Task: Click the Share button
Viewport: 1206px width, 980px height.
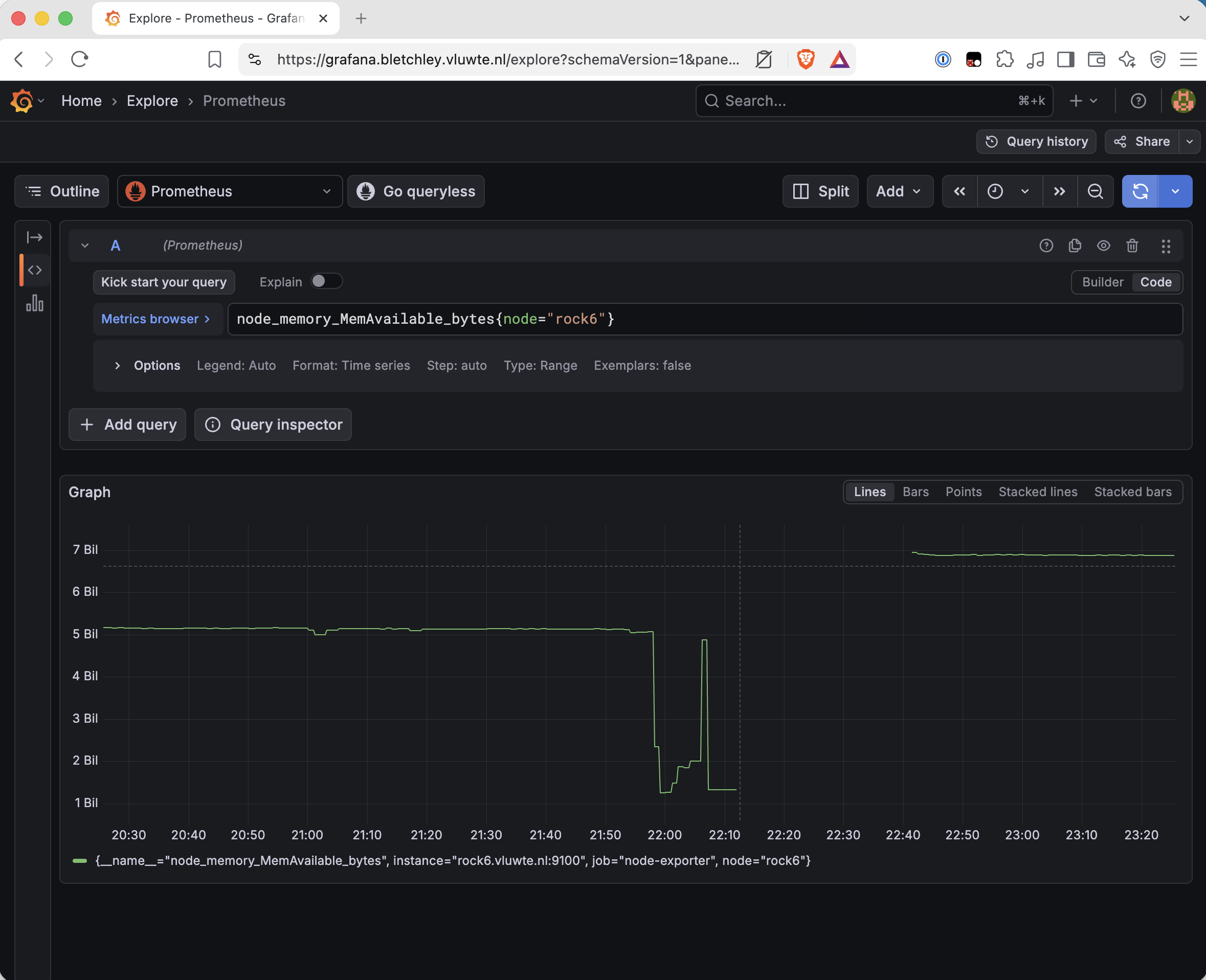Action: click(1142, 142)
